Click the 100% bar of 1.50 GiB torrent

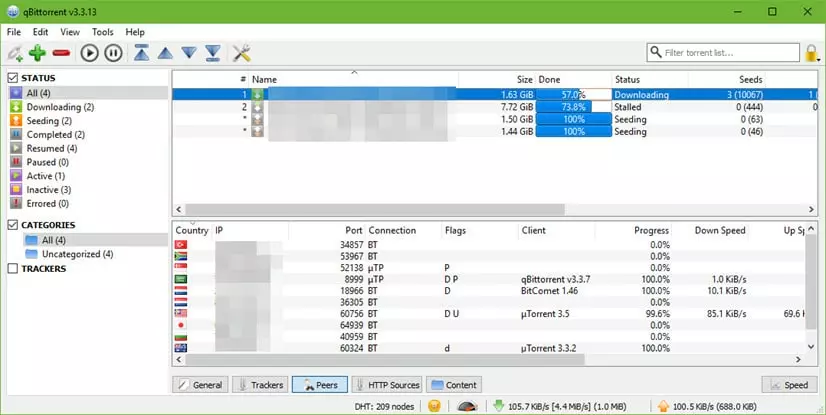coord(574,119)
